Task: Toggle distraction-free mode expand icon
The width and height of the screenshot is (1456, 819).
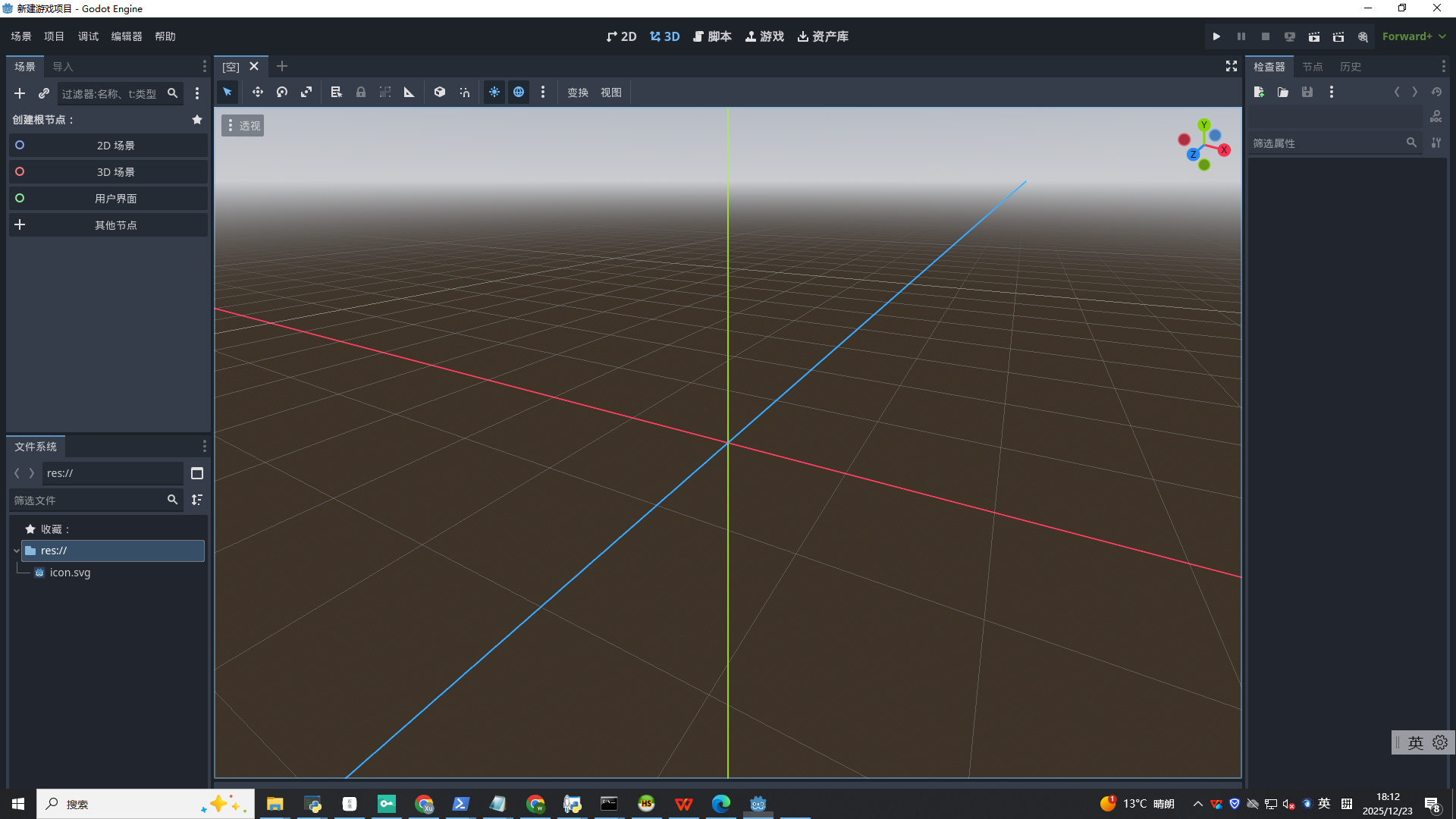Action: click(x=1232, y=67)
